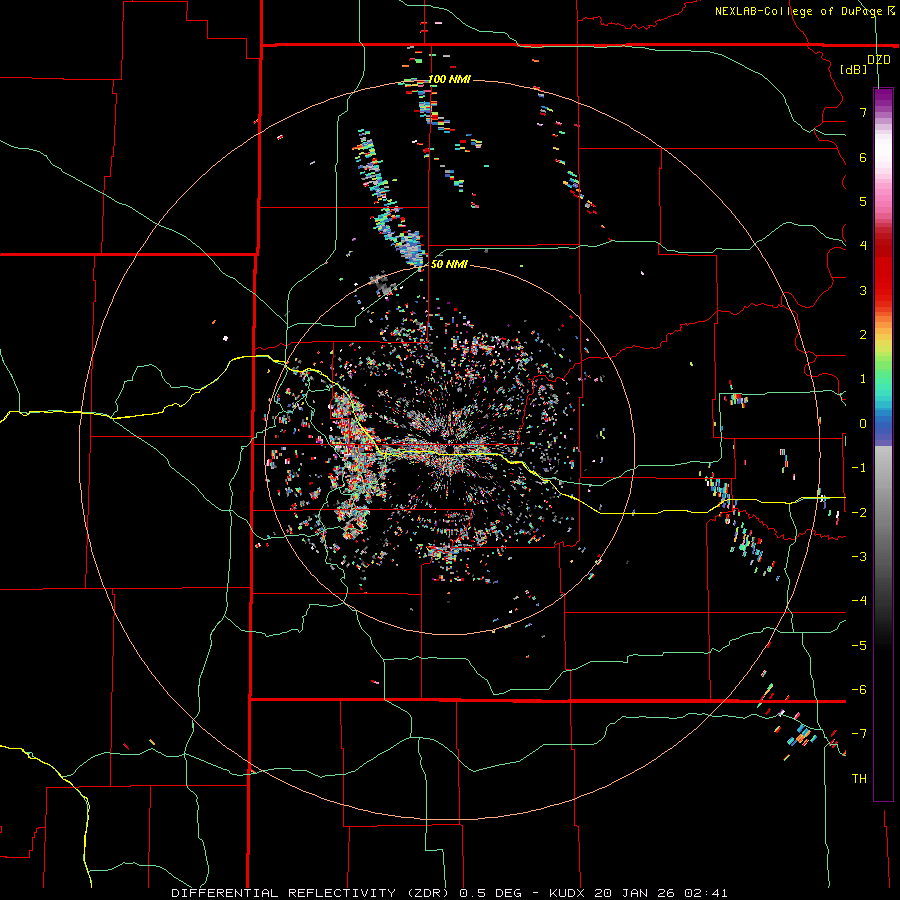The image size is (900, 900).
Task: Click the KUDX 20 JAN 26 02:41 timestamp
Action: pos(638,893)
